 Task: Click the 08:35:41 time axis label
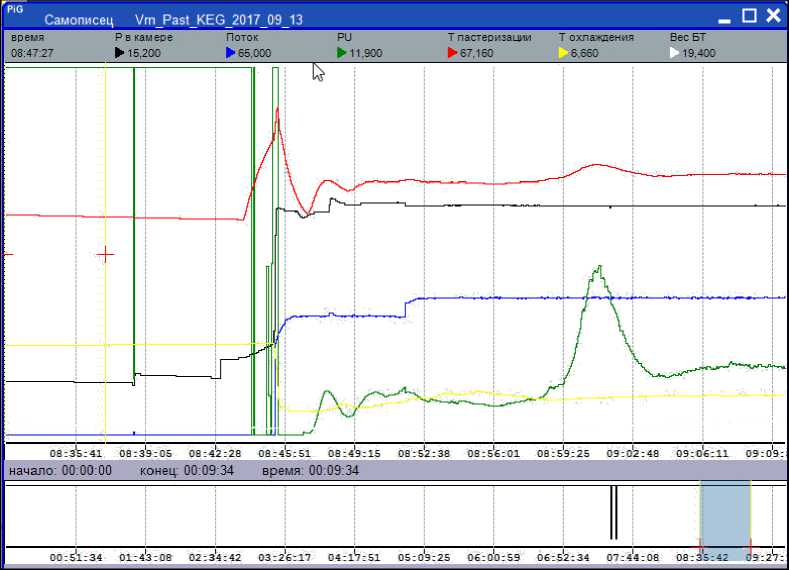click(76, 453)
